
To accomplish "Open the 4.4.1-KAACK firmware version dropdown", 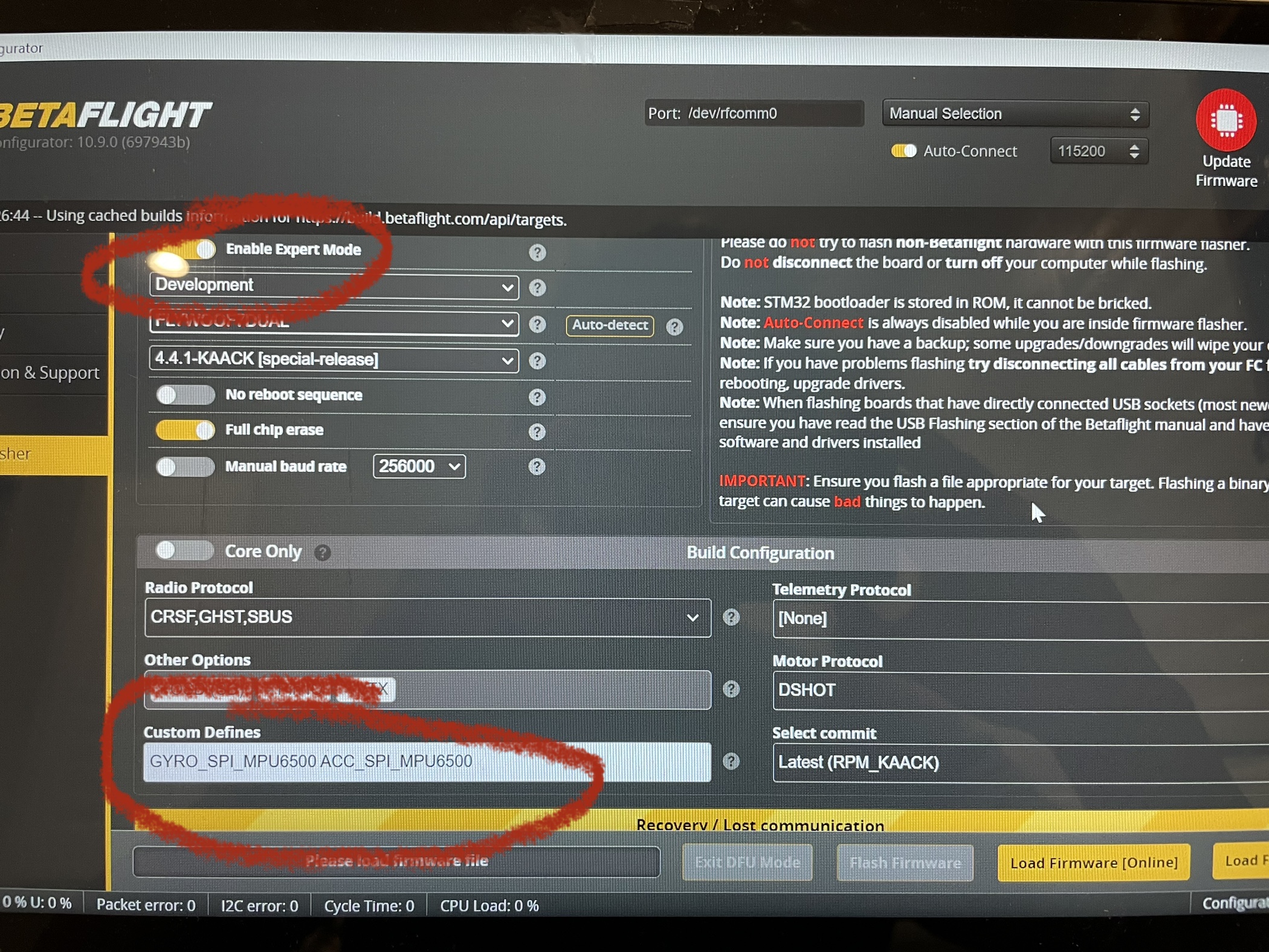I will tap(334, 360).
